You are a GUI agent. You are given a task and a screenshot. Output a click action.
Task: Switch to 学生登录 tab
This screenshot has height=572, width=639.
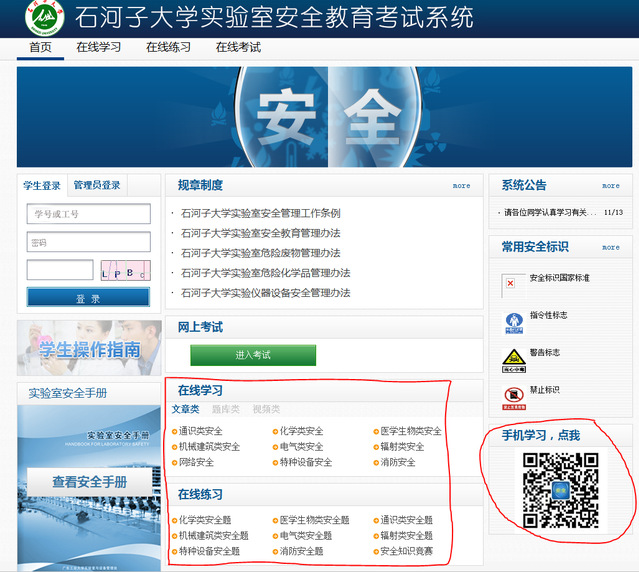tap(42, 186)
